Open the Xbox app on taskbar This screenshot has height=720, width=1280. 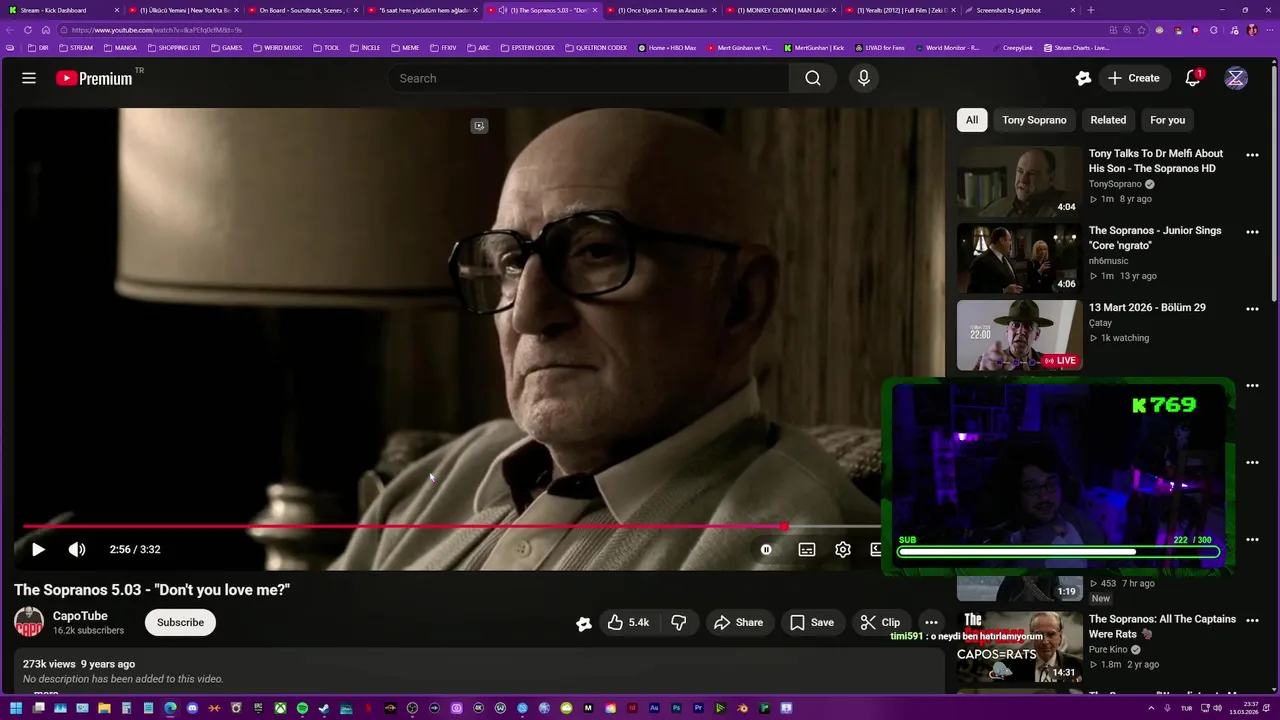click(x=280, y=708)
